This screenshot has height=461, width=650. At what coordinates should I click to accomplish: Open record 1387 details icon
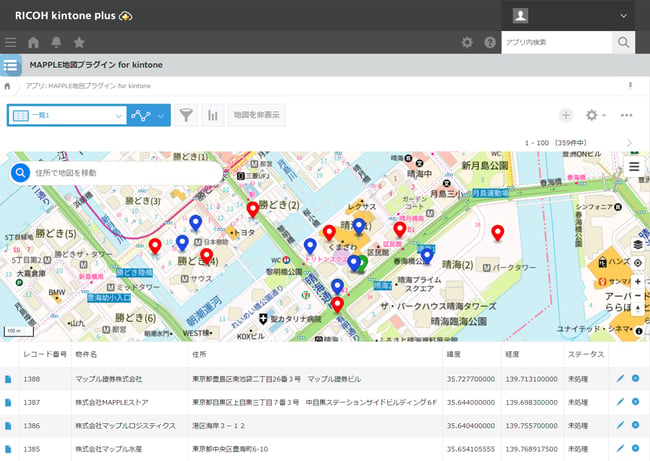point(8,402)
